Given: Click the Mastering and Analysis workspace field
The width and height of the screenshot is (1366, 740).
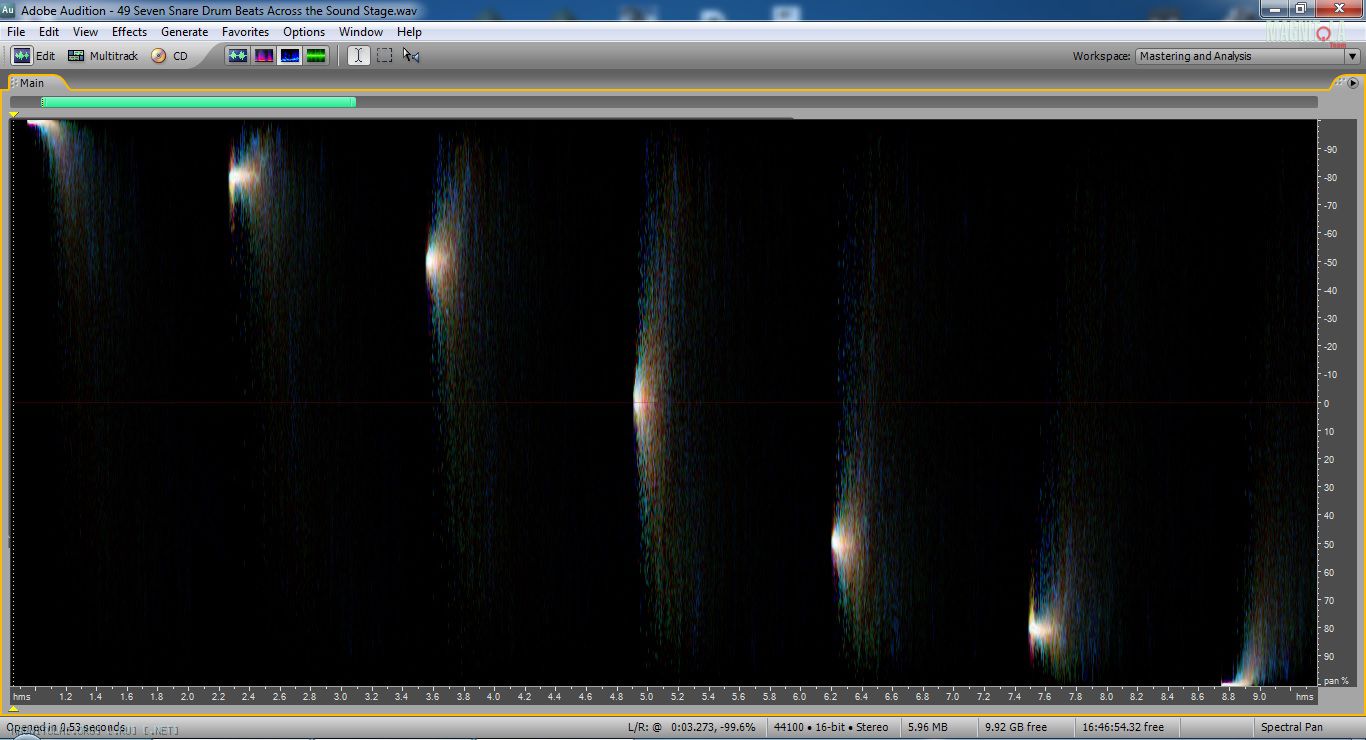Looking at the screenshot, I should click(x=1240, y=56).
